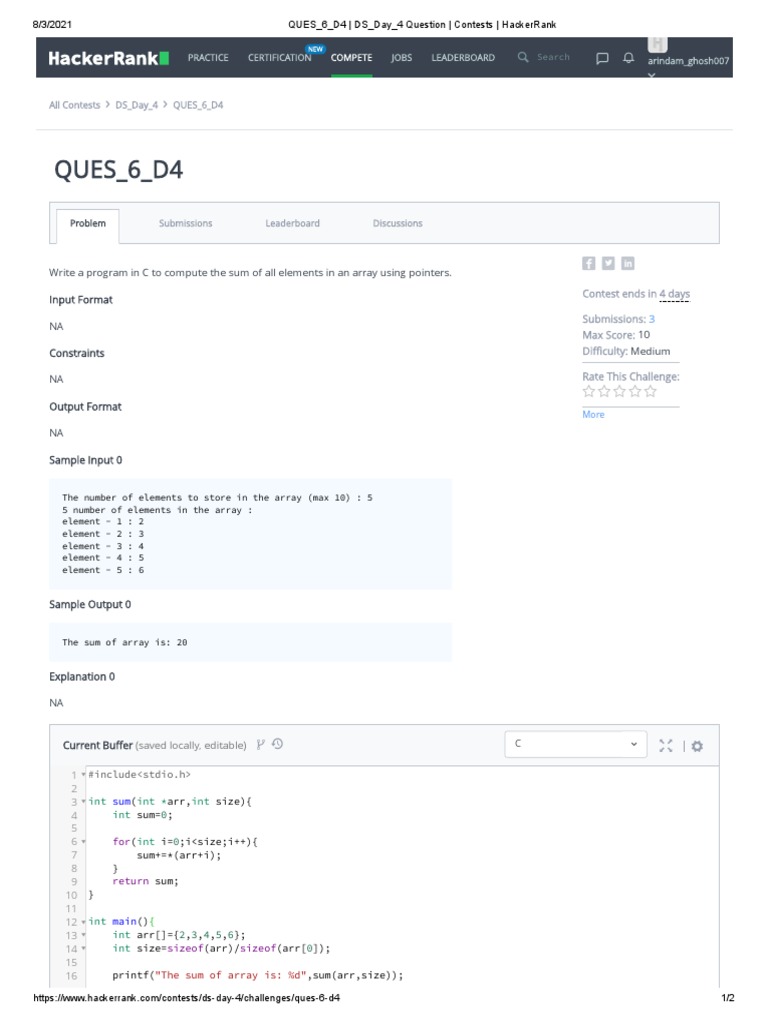Screen dimensions: 768x1024
Task: Open the messages chat icon
Action: point(602,58)
